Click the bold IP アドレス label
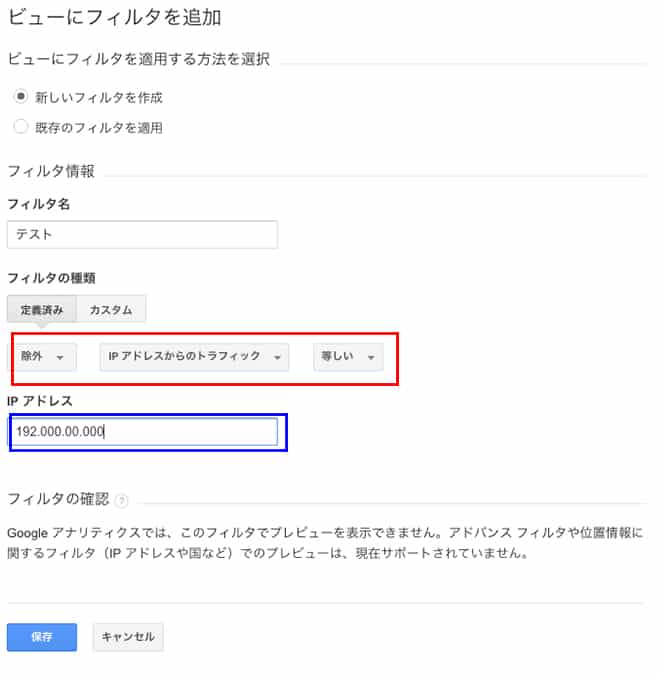The image size is (660, 674). [40, 401]
